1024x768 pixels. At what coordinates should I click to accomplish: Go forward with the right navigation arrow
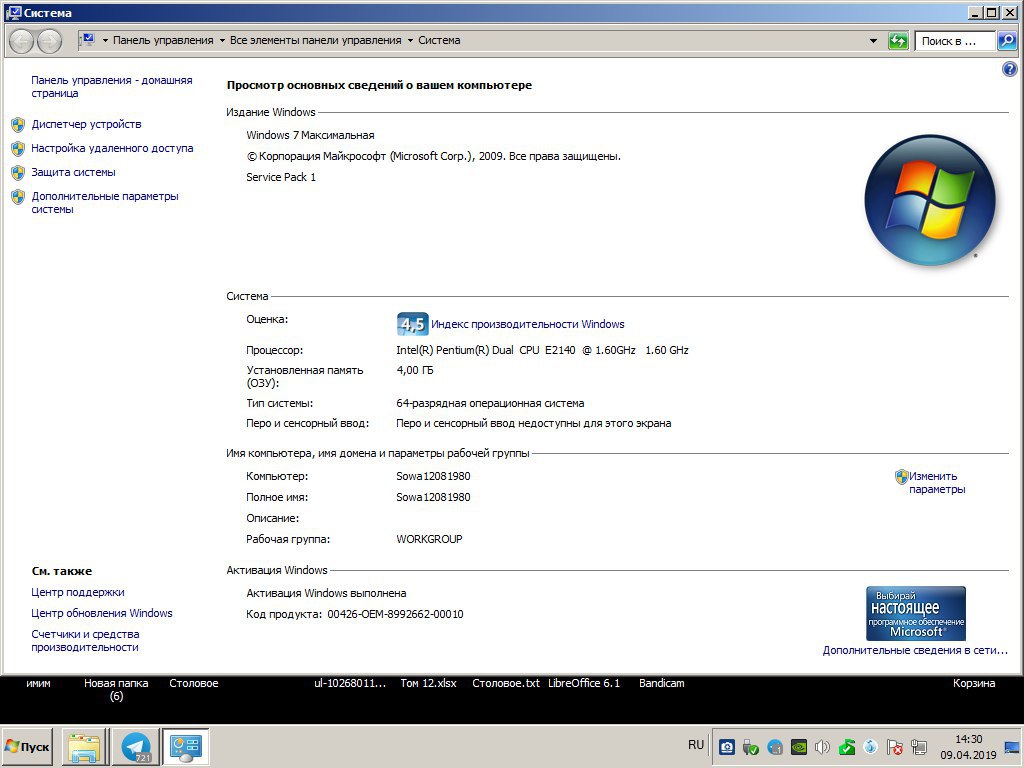point(50,41)
